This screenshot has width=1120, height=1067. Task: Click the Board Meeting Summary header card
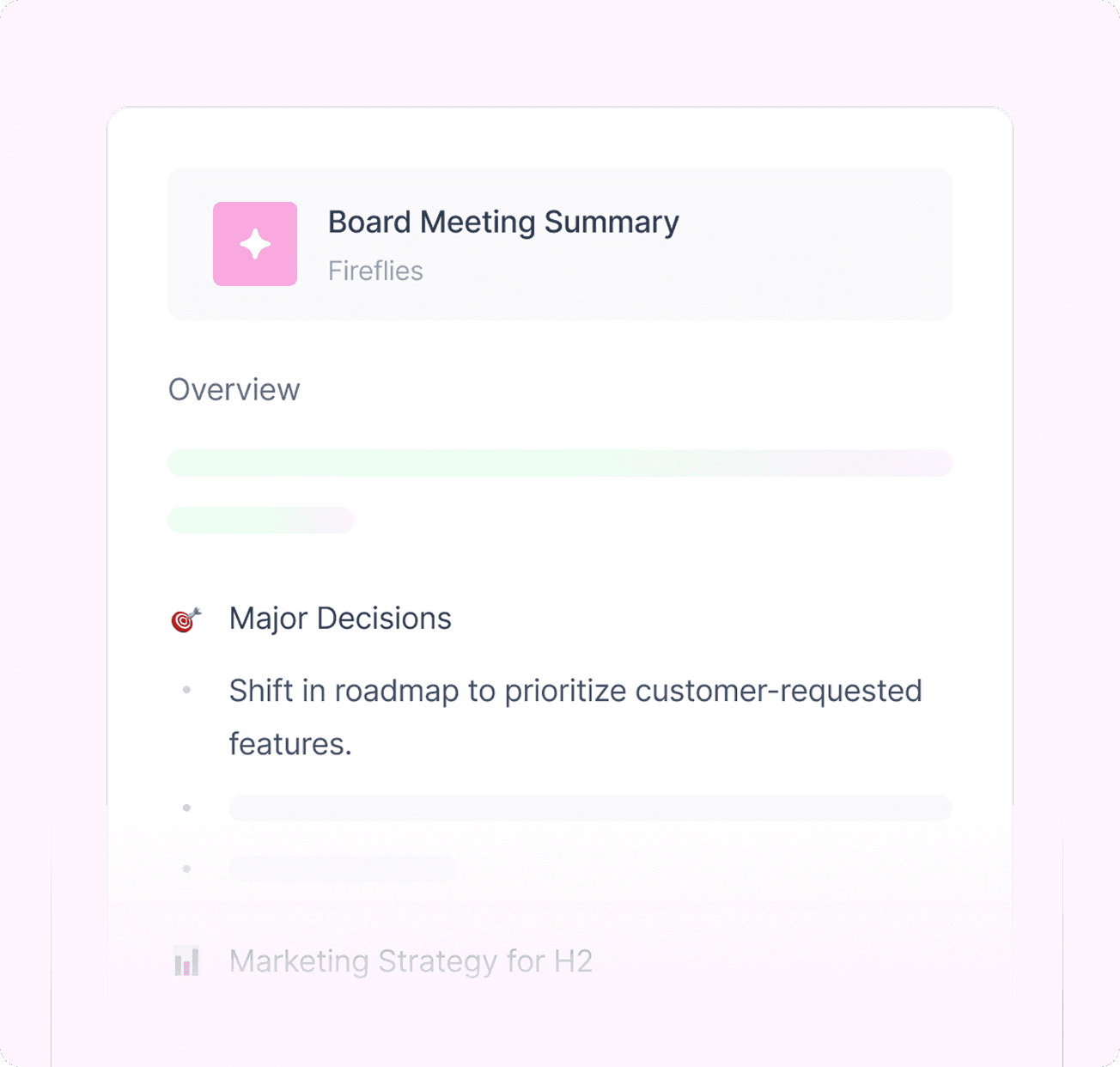560,244
